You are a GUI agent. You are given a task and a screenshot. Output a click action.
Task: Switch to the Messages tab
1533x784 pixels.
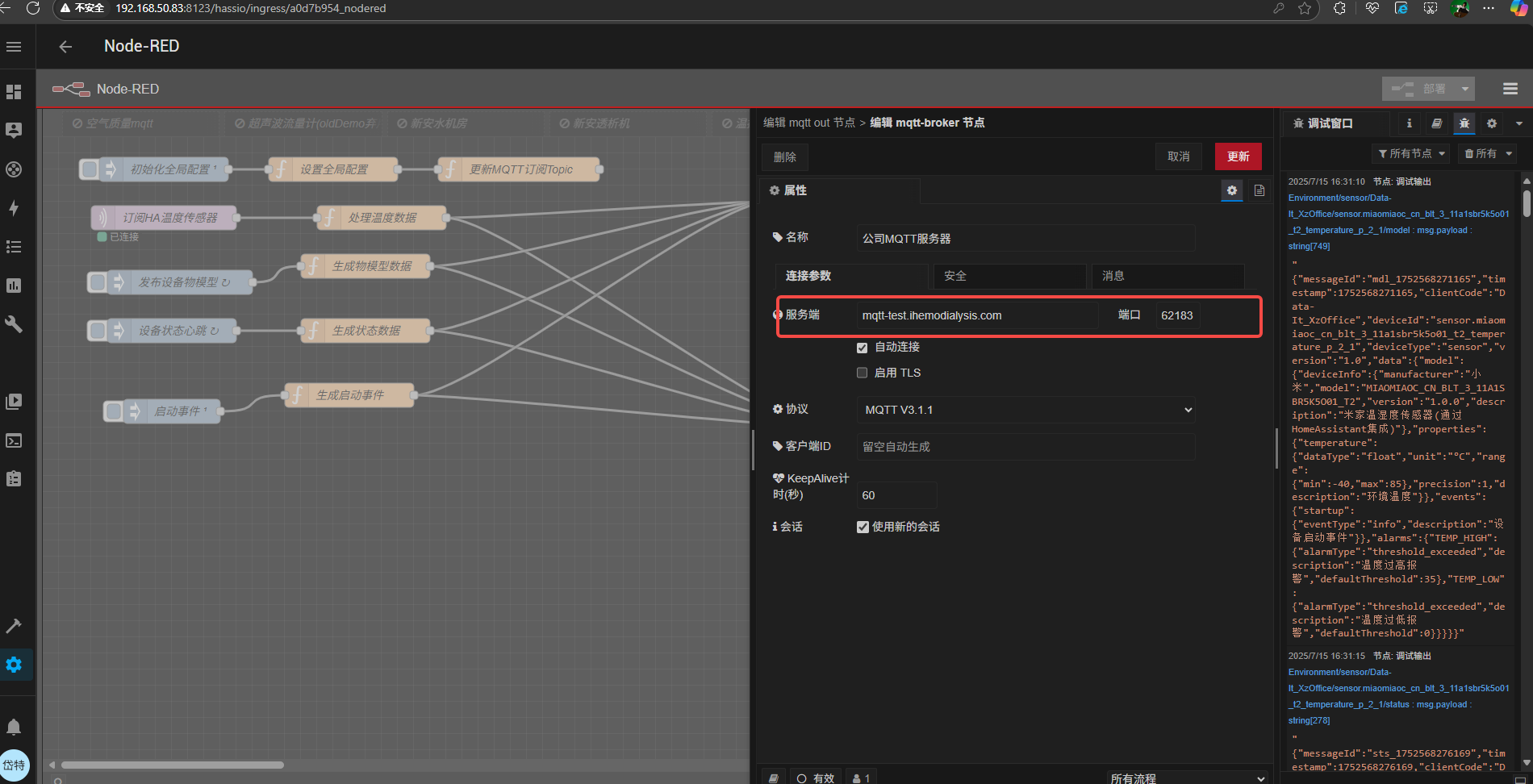(x=1167, y=276)
